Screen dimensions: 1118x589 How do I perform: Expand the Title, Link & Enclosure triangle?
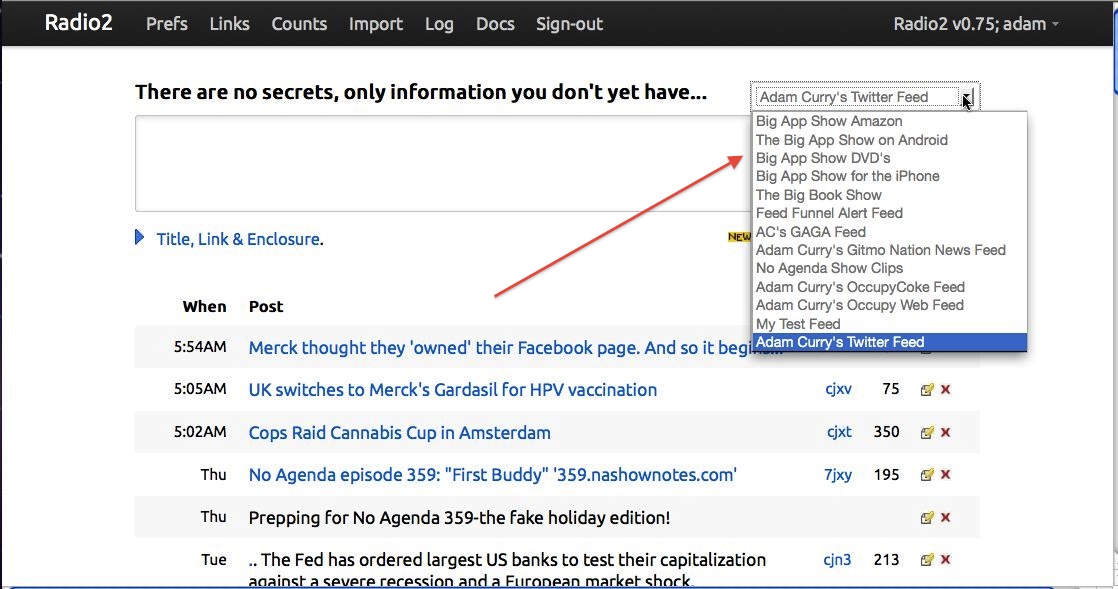pos(140,239)
